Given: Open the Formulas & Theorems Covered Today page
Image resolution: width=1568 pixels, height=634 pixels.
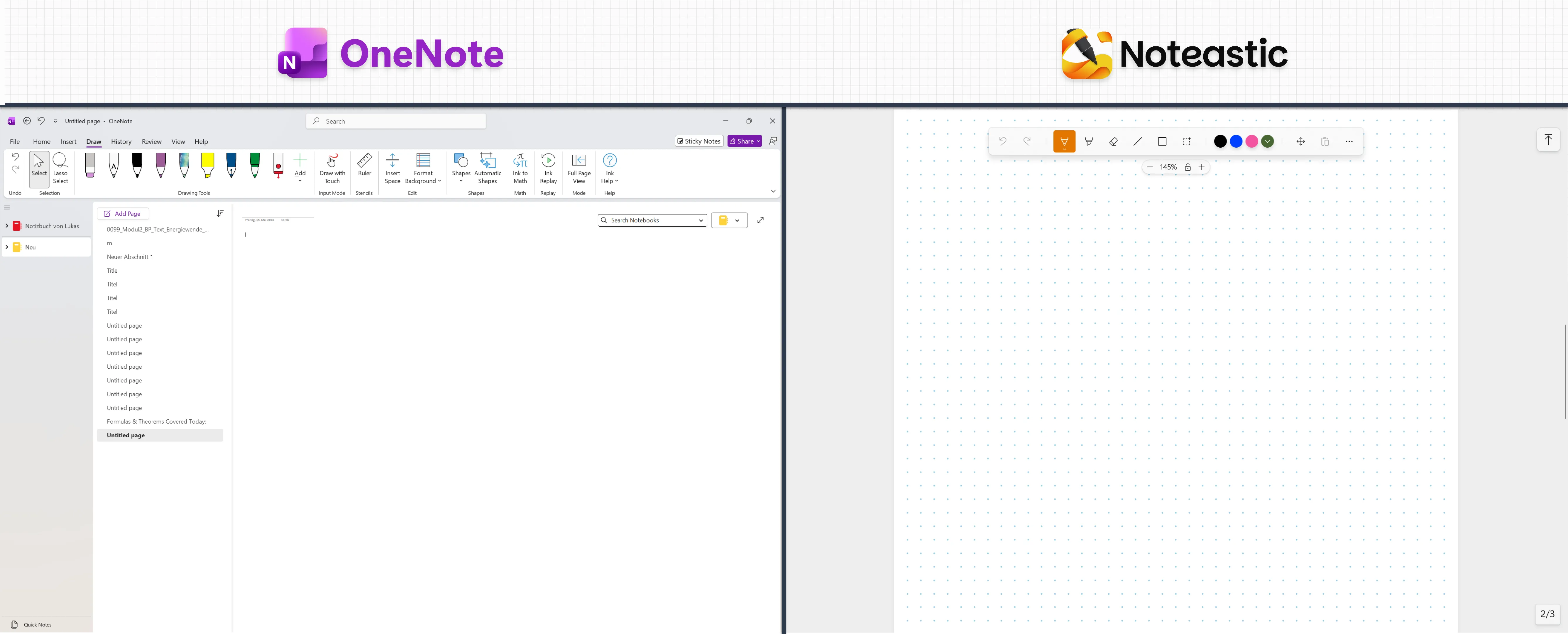Looking at the screenshot, I should [x=160, y=421].
